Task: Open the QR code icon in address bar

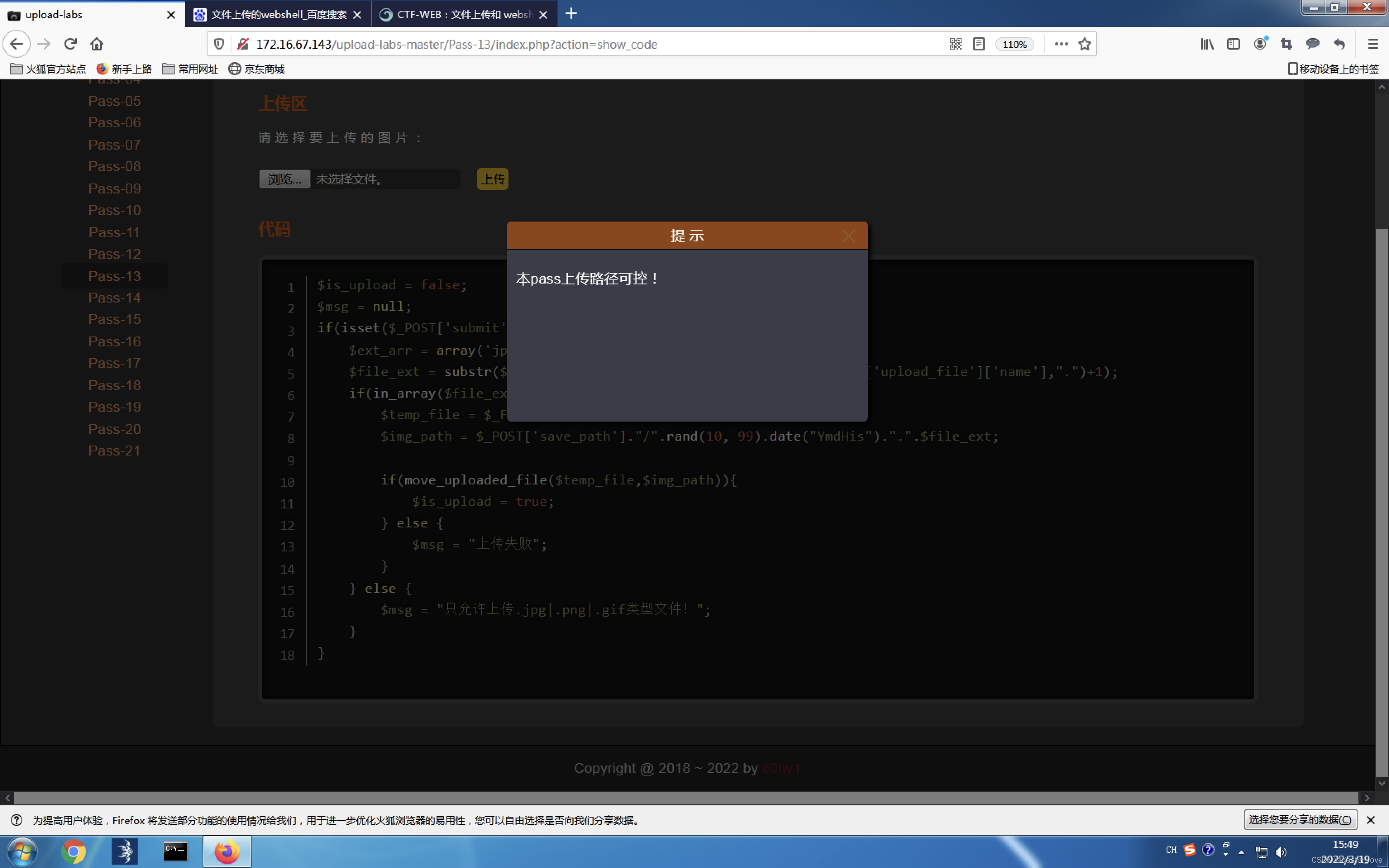Action: coord(956,44)
